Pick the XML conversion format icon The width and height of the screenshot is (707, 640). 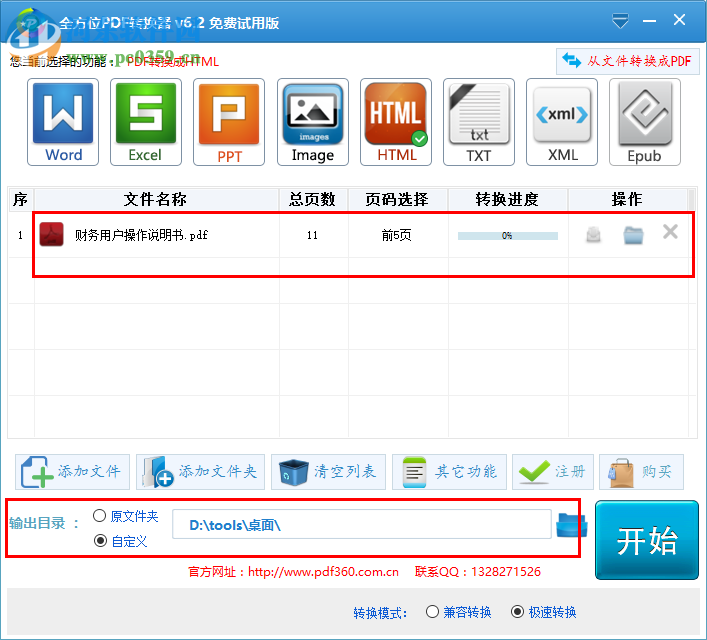point(562,122)
